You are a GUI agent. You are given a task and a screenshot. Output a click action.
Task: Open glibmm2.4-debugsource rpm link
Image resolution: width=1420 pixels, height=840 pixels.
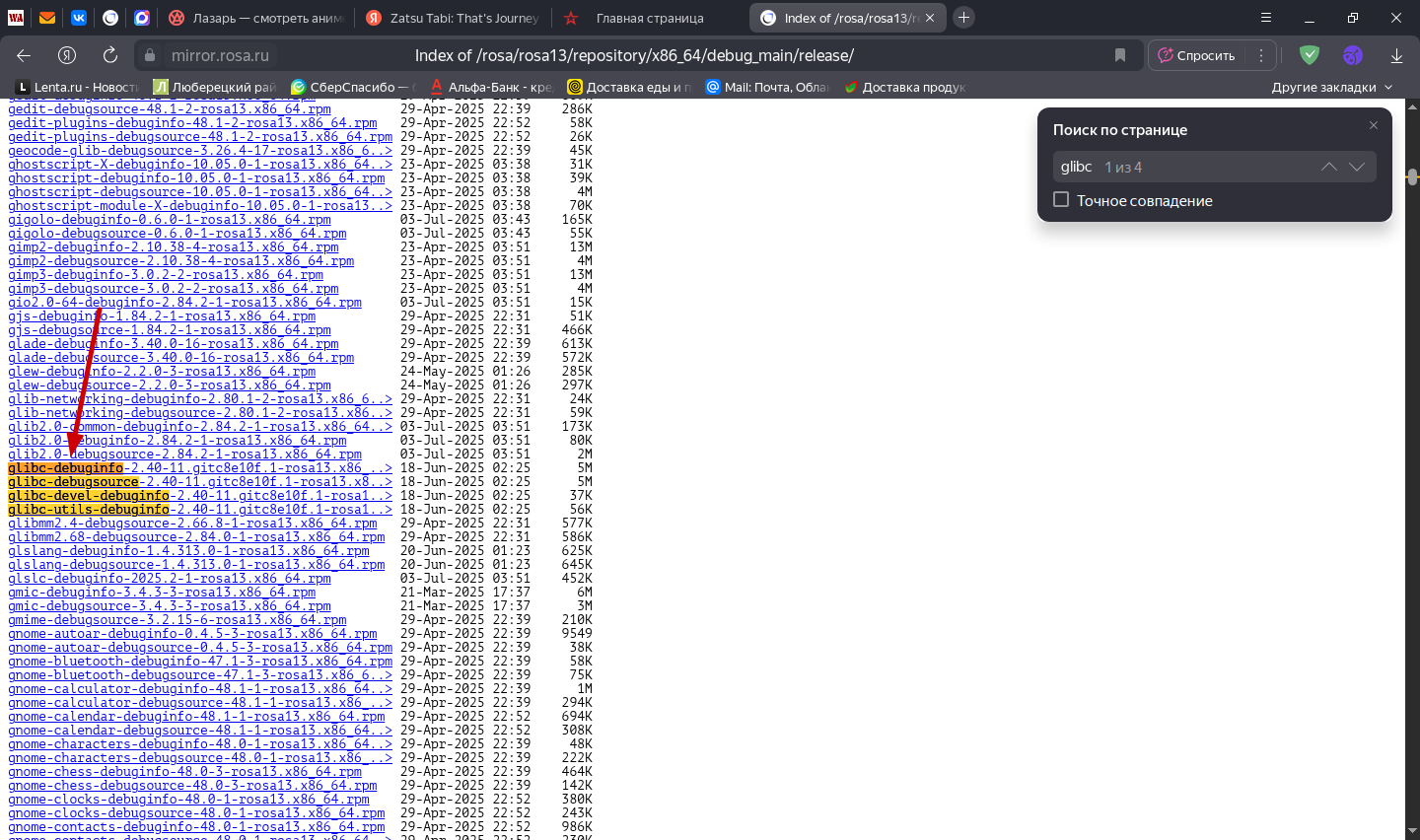(x=192, y=524)
